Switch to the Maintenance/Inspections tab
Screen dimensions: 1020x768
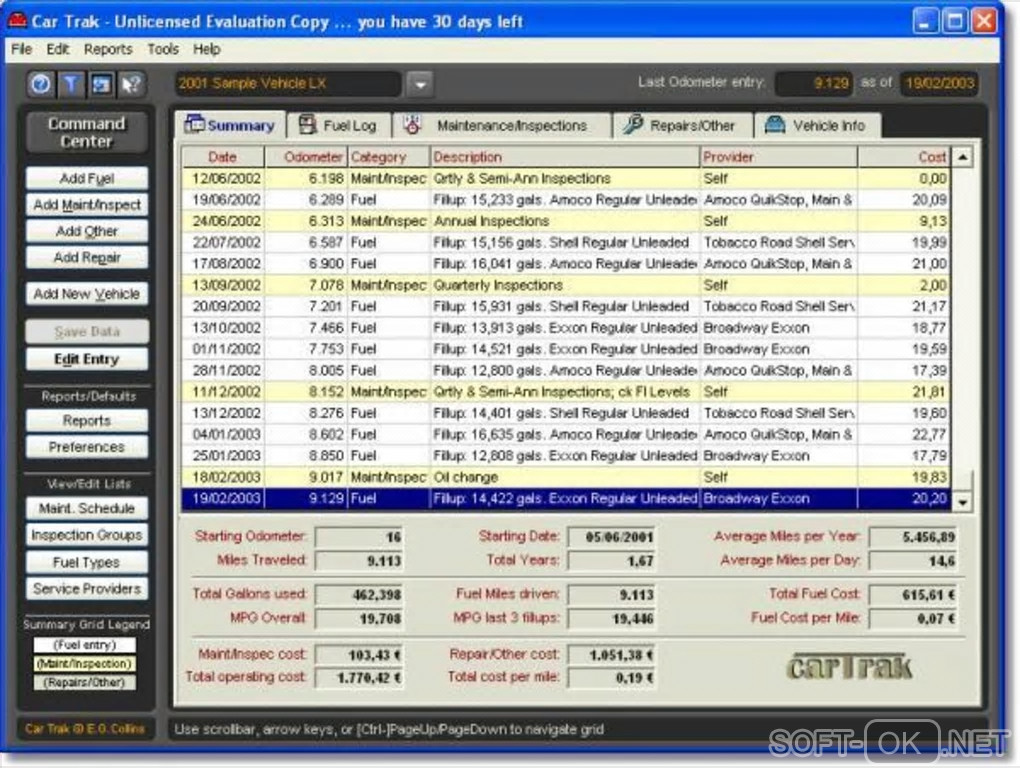[502, 126]
